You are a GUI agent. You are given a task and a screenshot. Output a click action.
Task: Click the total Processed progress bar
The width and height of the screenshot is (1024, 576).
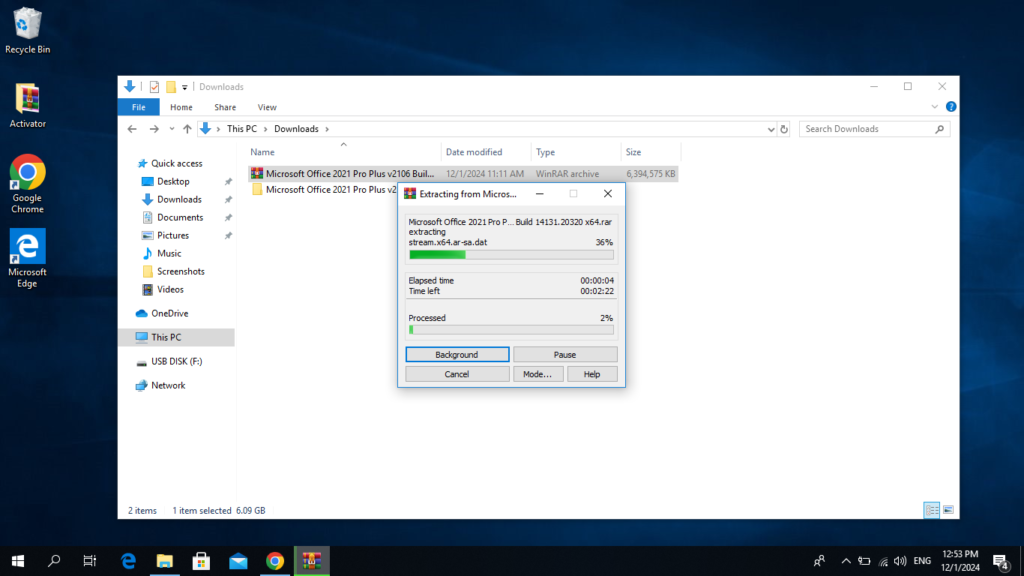[511, 330]
